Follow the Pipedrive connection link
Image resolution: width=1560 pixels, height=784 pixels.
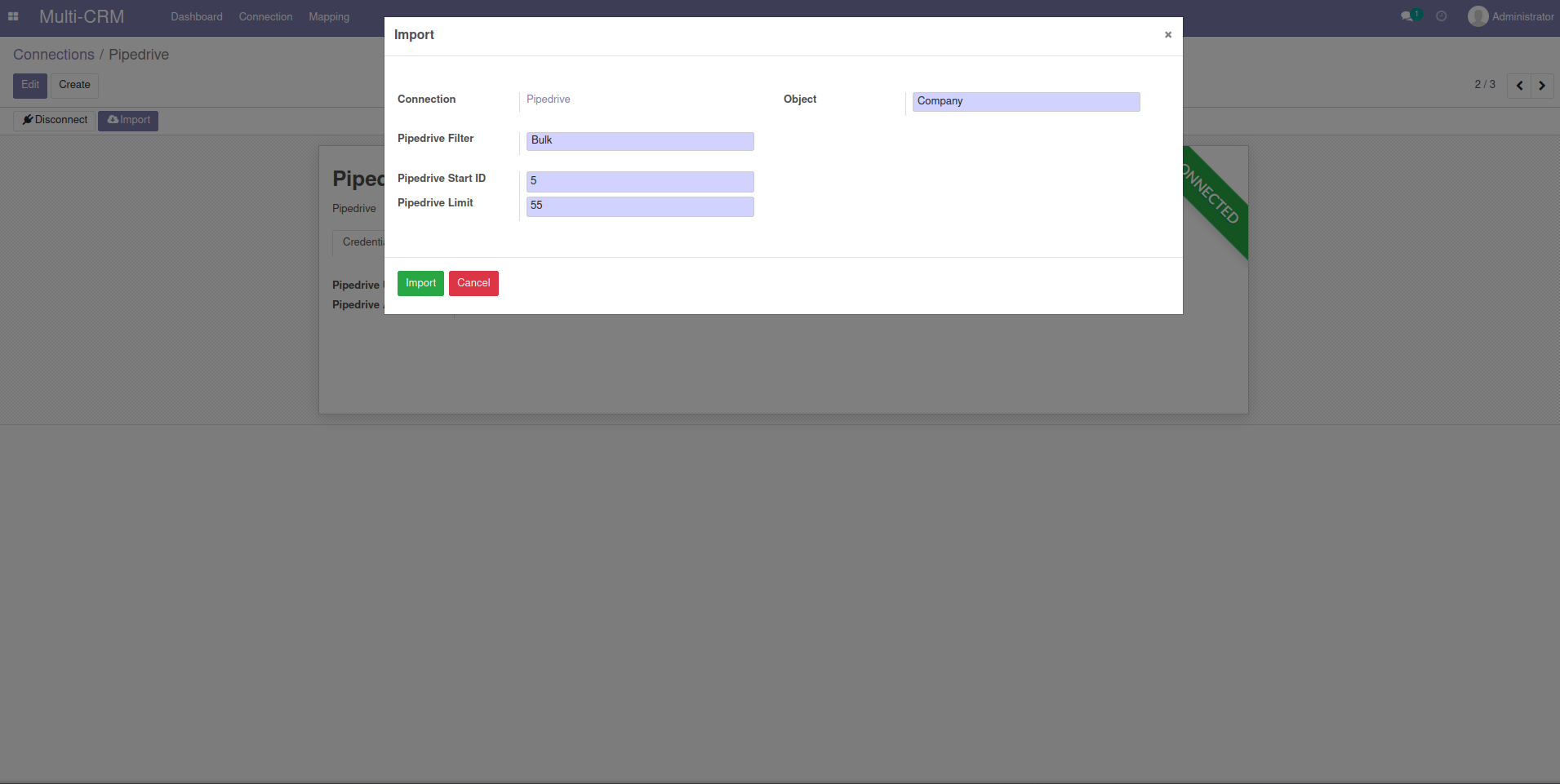548,100
